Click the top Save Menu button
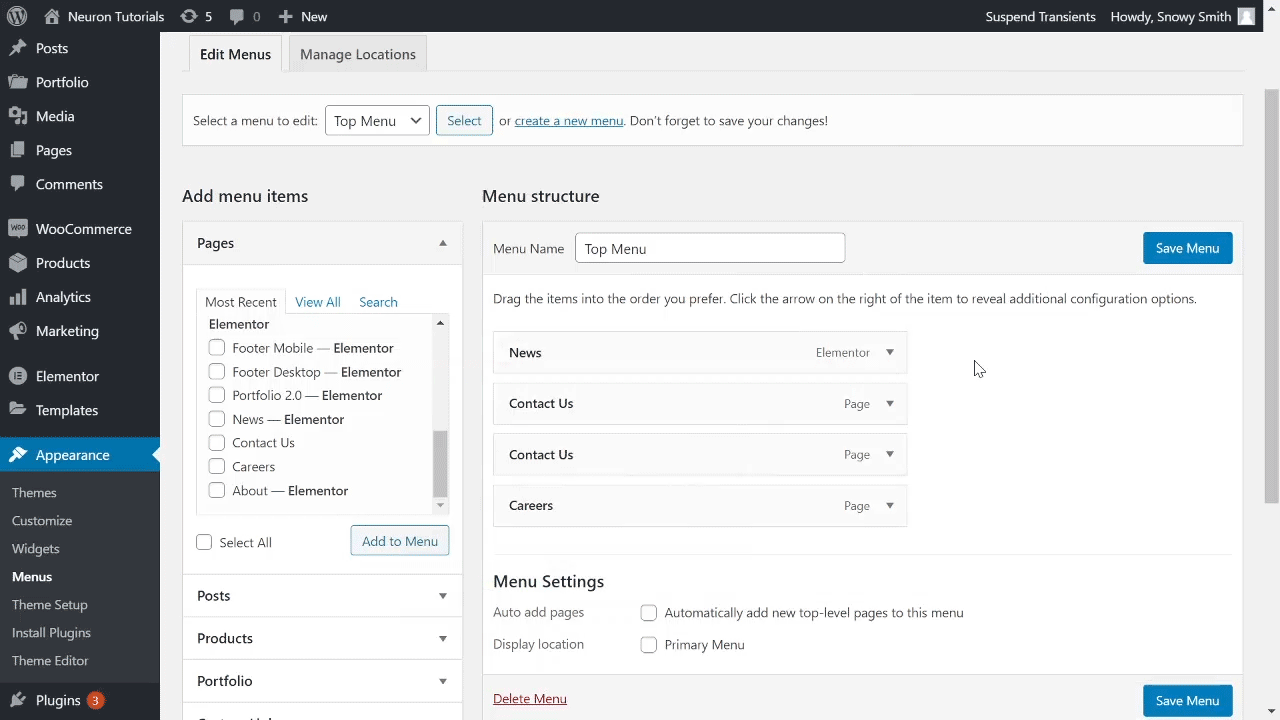The width and height of the screenshot is (1280, 720). coord(1187,248)
